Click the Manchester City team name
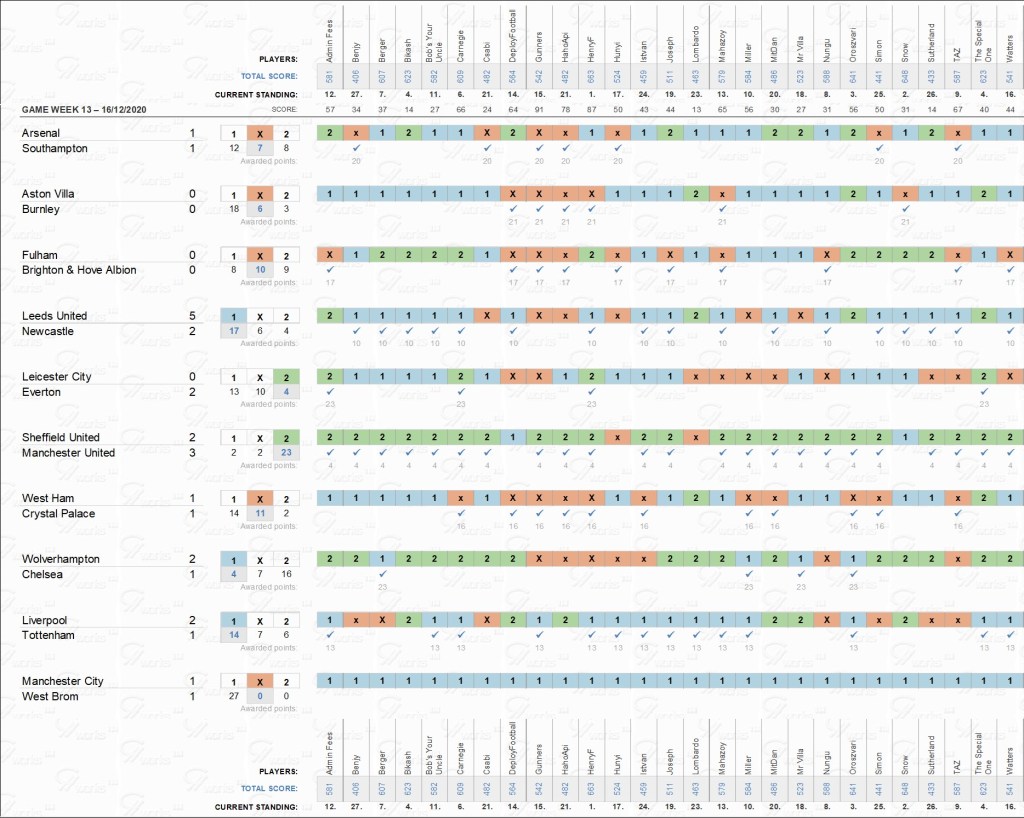Image resolution: width=1024 pixels, height=818 pixels. pos(62,681)
